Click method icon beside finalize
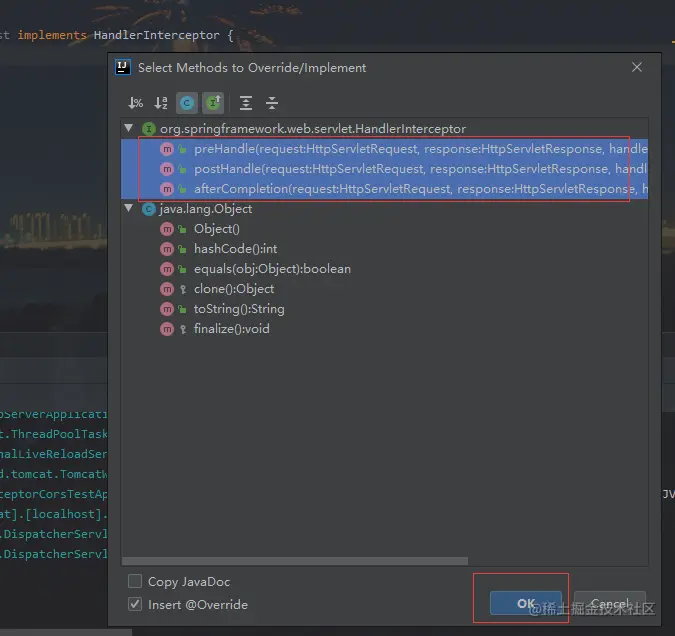 167,329
